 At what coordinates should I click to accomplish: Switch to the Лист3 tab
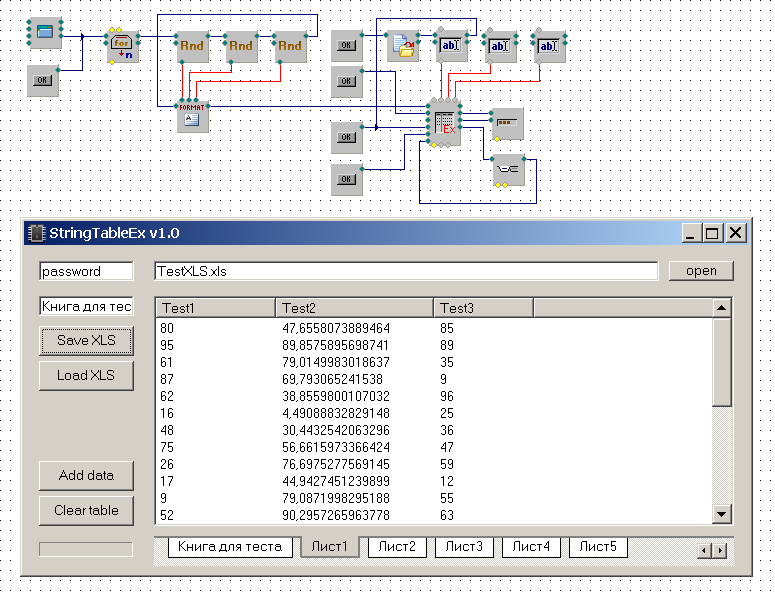[464, 547]
